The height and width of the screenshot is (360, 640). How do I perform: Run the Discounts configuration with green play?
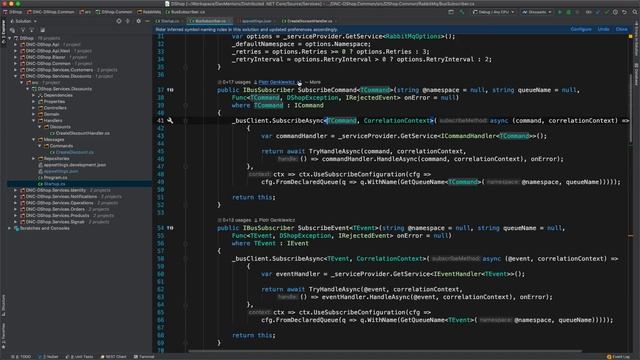click(560, 12)
